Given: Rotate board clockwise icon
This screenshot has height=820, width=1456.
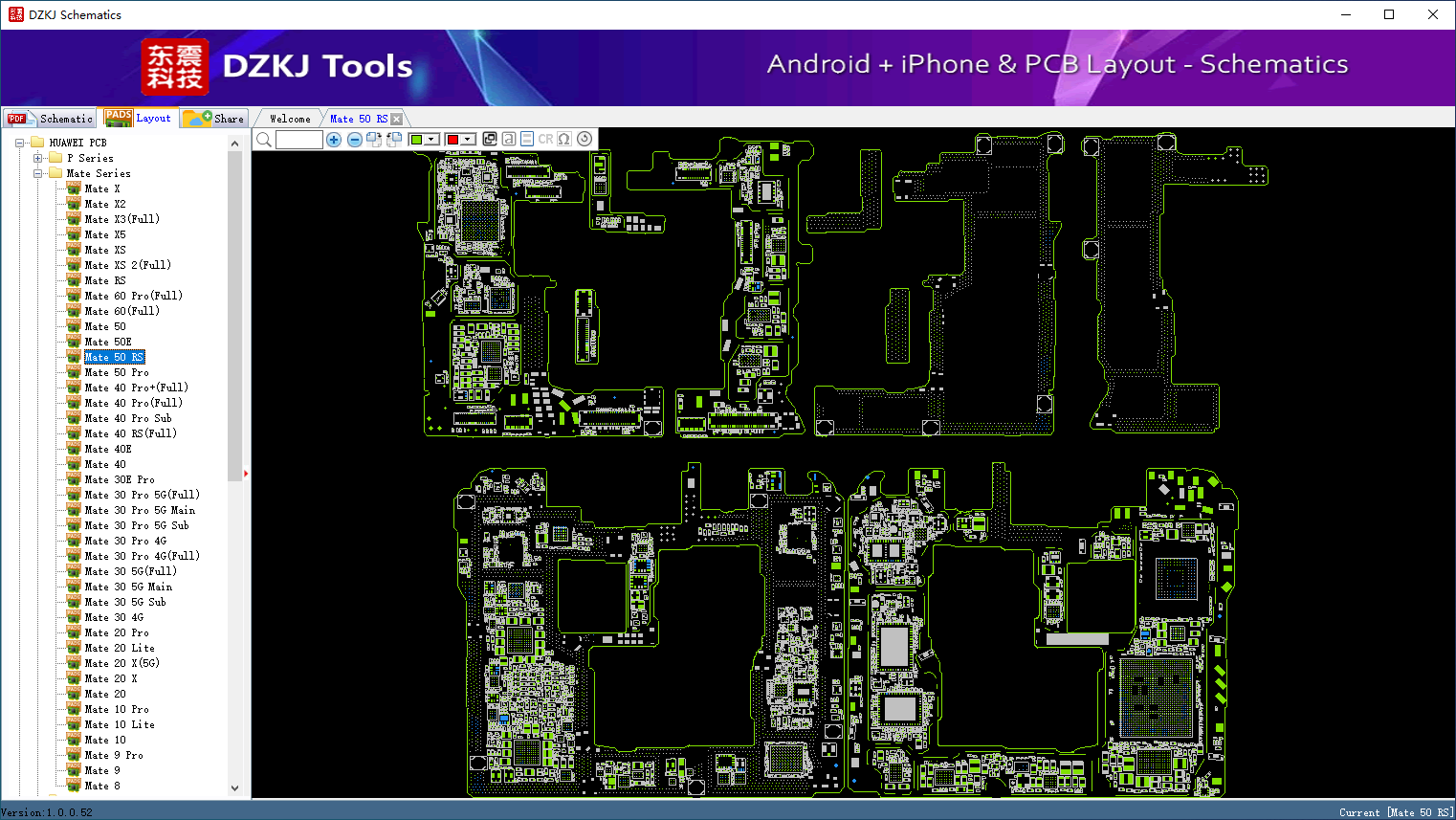Looking at the screenshot, I should coord(374,140).
